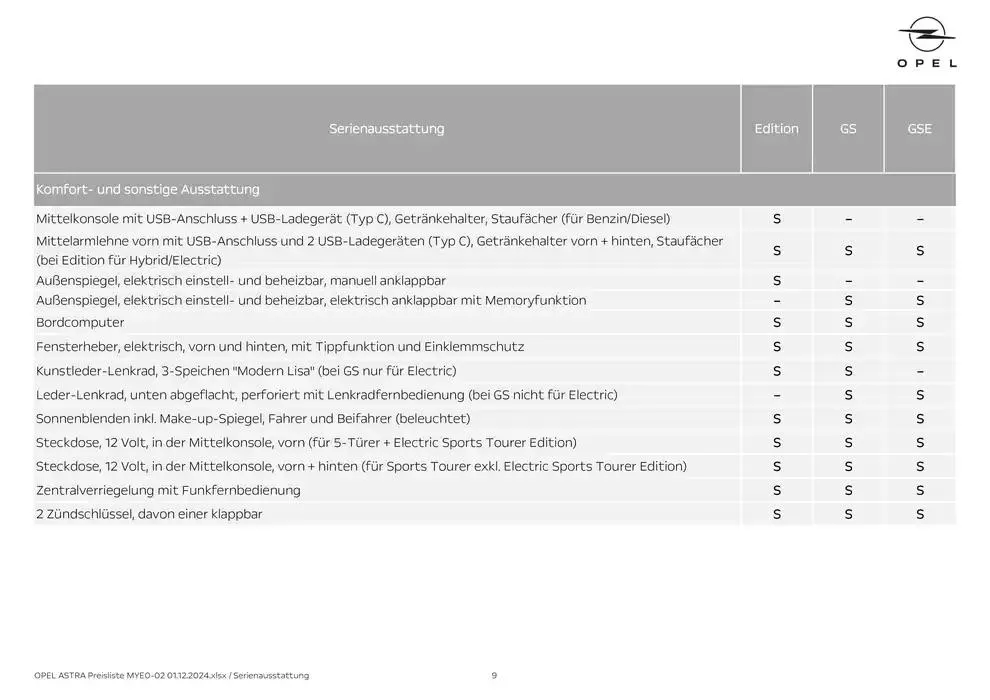Select the Leder-Lenkrad unten abgeflacht row
The width and height of the screenshot is (990, 700).
[x=326, y=395]
